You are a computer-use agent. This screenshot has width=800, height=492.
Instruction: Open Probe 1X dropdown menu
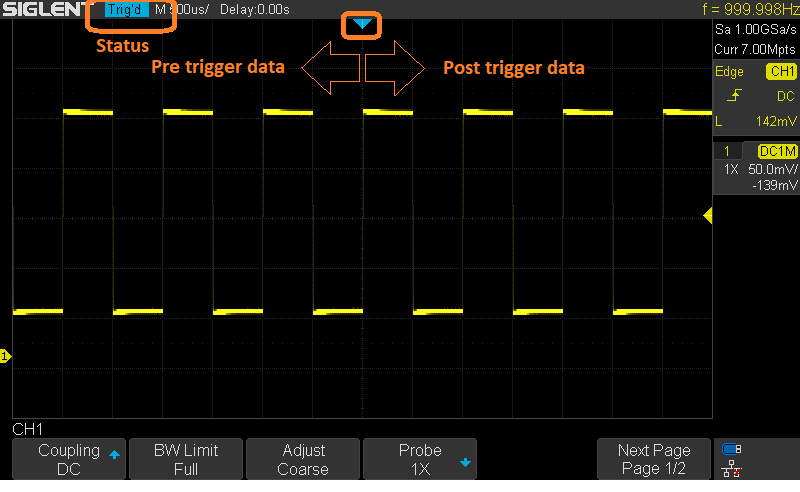420,459
